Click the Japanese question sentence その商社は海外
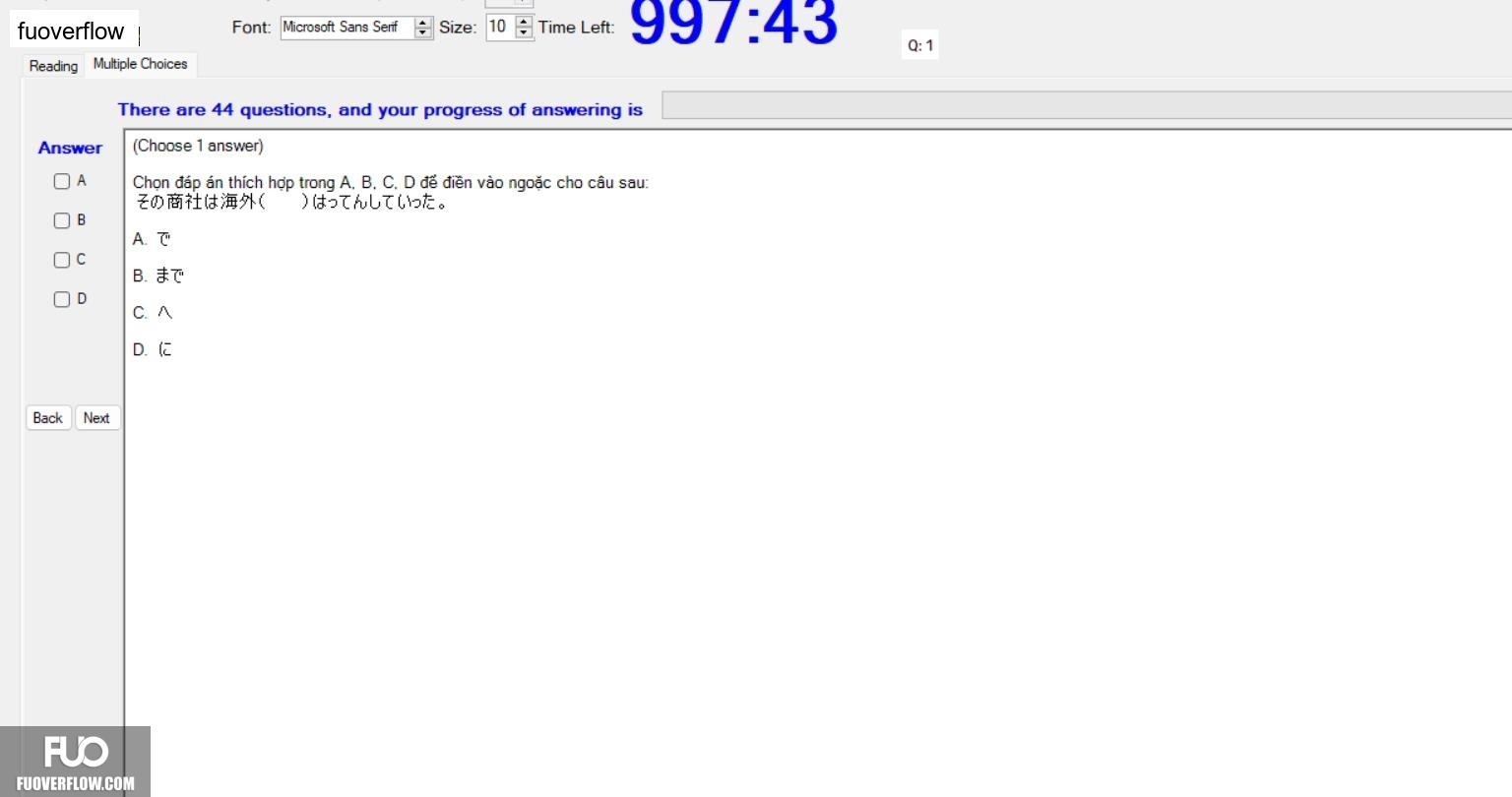 pos(292,202)
